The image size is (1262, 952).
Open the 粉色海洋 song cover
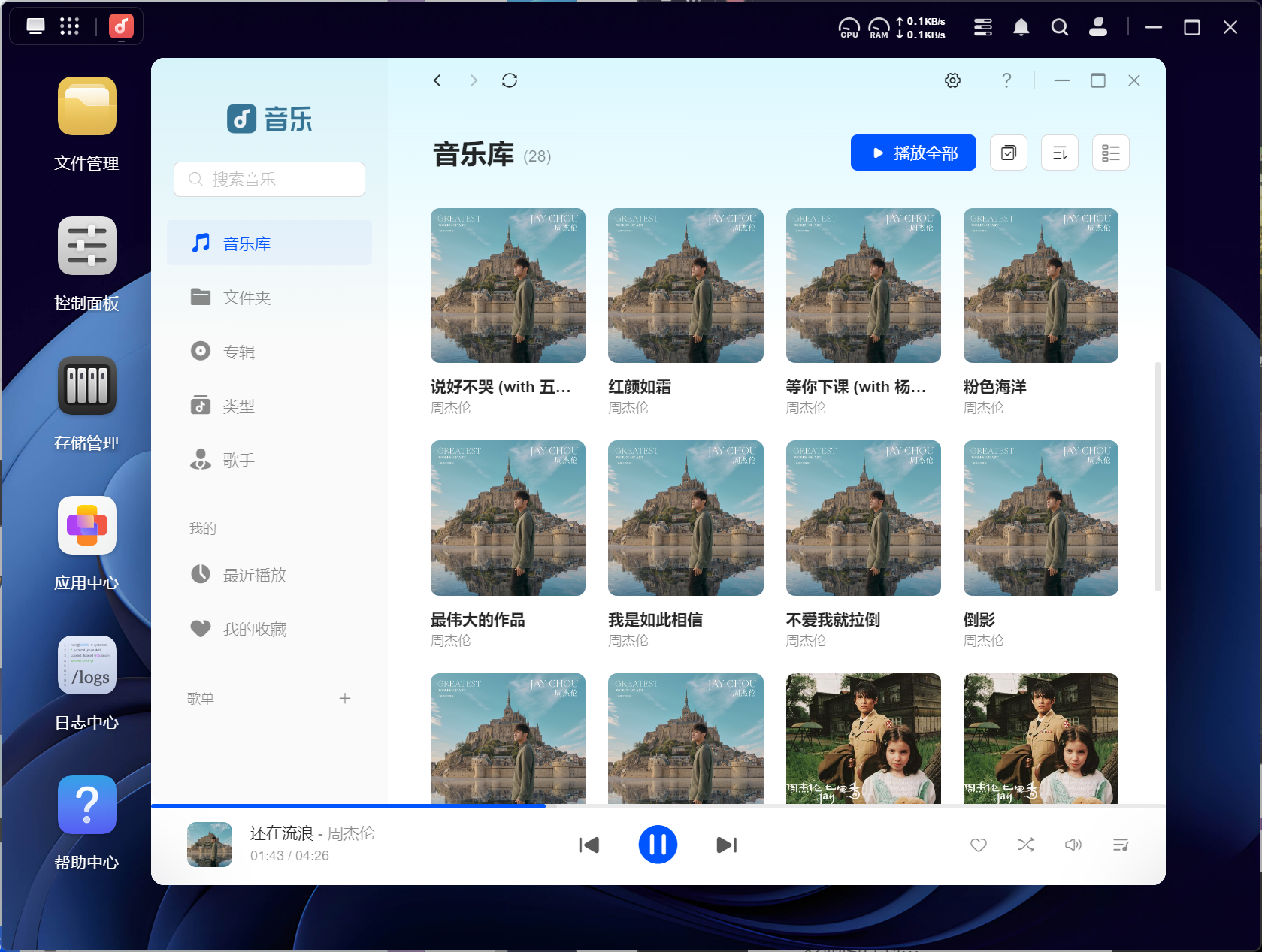click(x=1041, y=286)
